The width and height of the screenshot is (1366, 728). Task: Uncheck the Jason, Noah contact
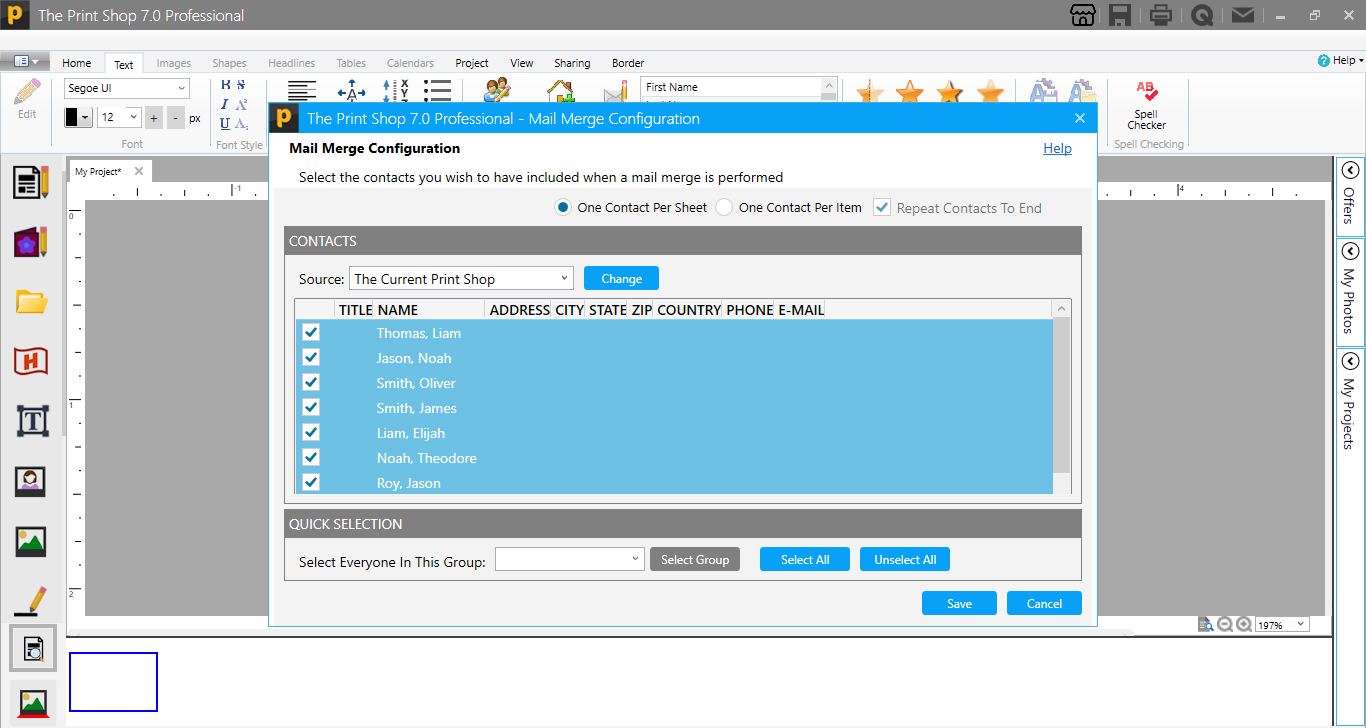click(311, 357)
